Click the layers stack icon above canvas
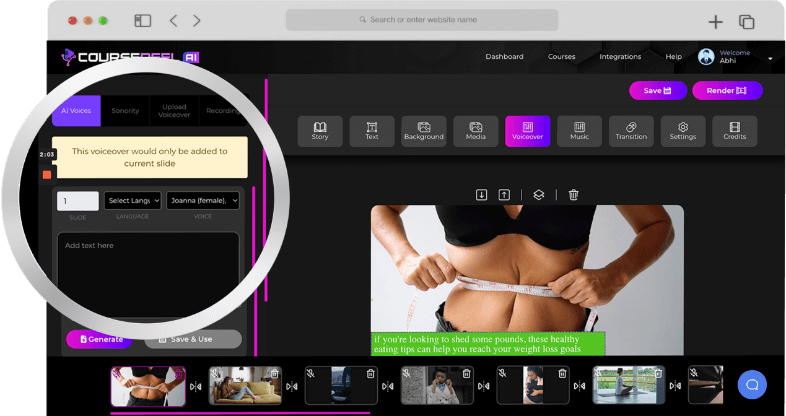 click(x=538, y=194)
